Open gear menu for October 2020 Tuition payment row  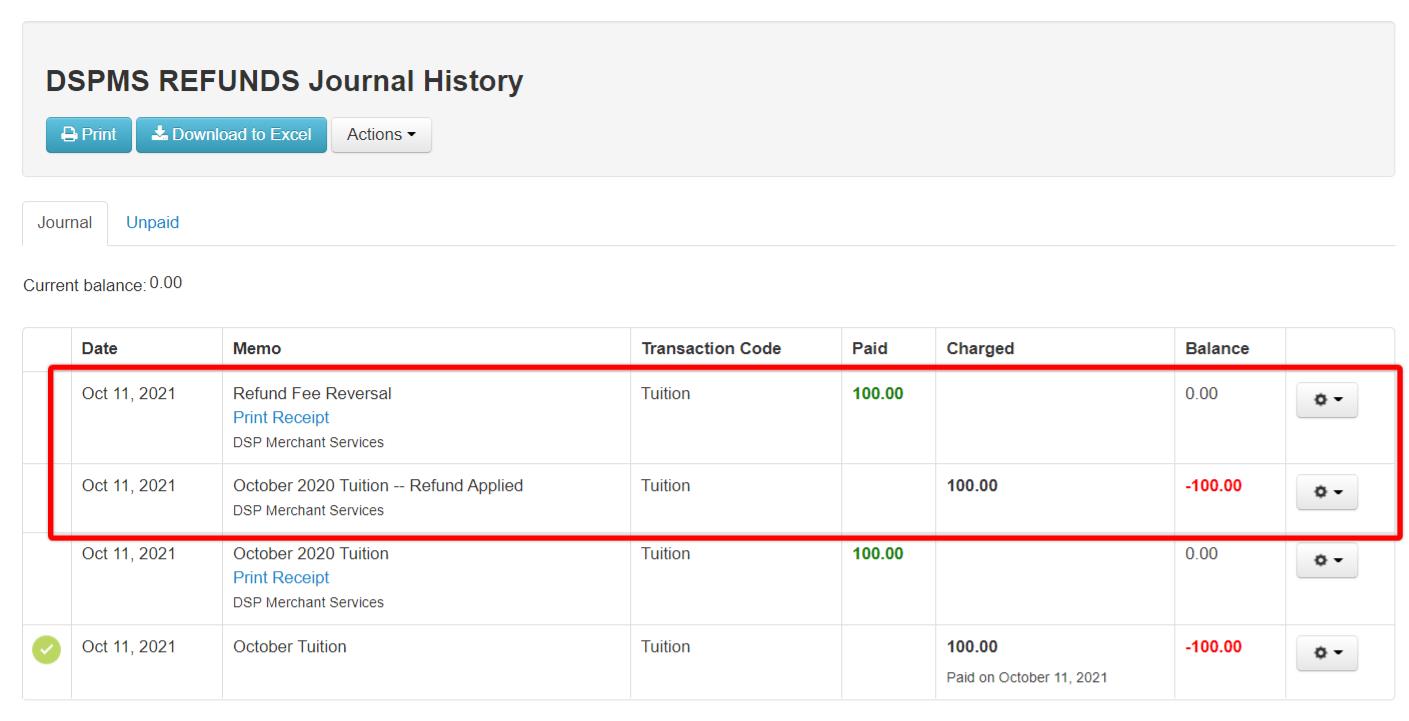1326,560
